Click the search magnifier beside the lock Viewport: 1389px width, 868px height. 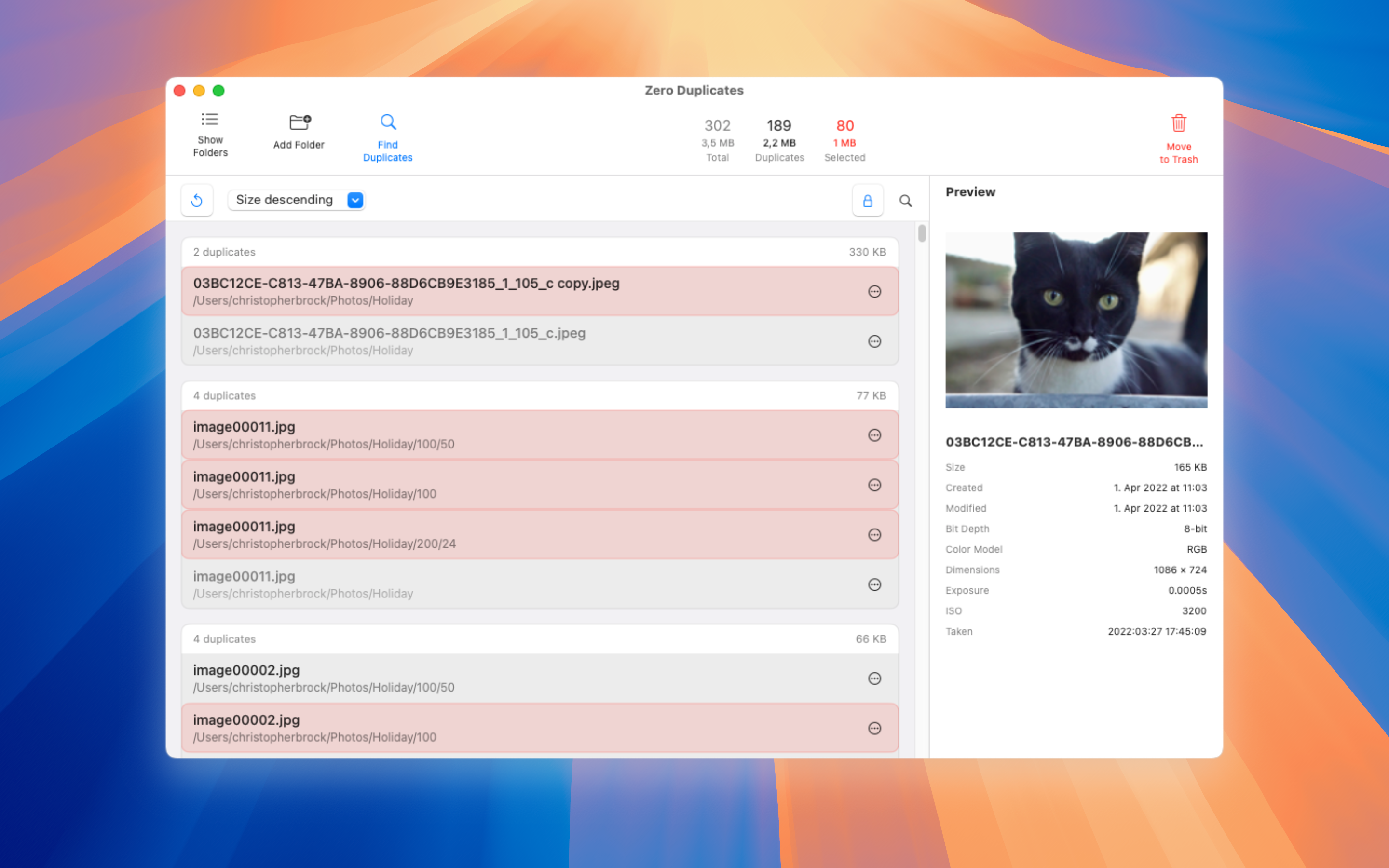(x=905, y=201)
